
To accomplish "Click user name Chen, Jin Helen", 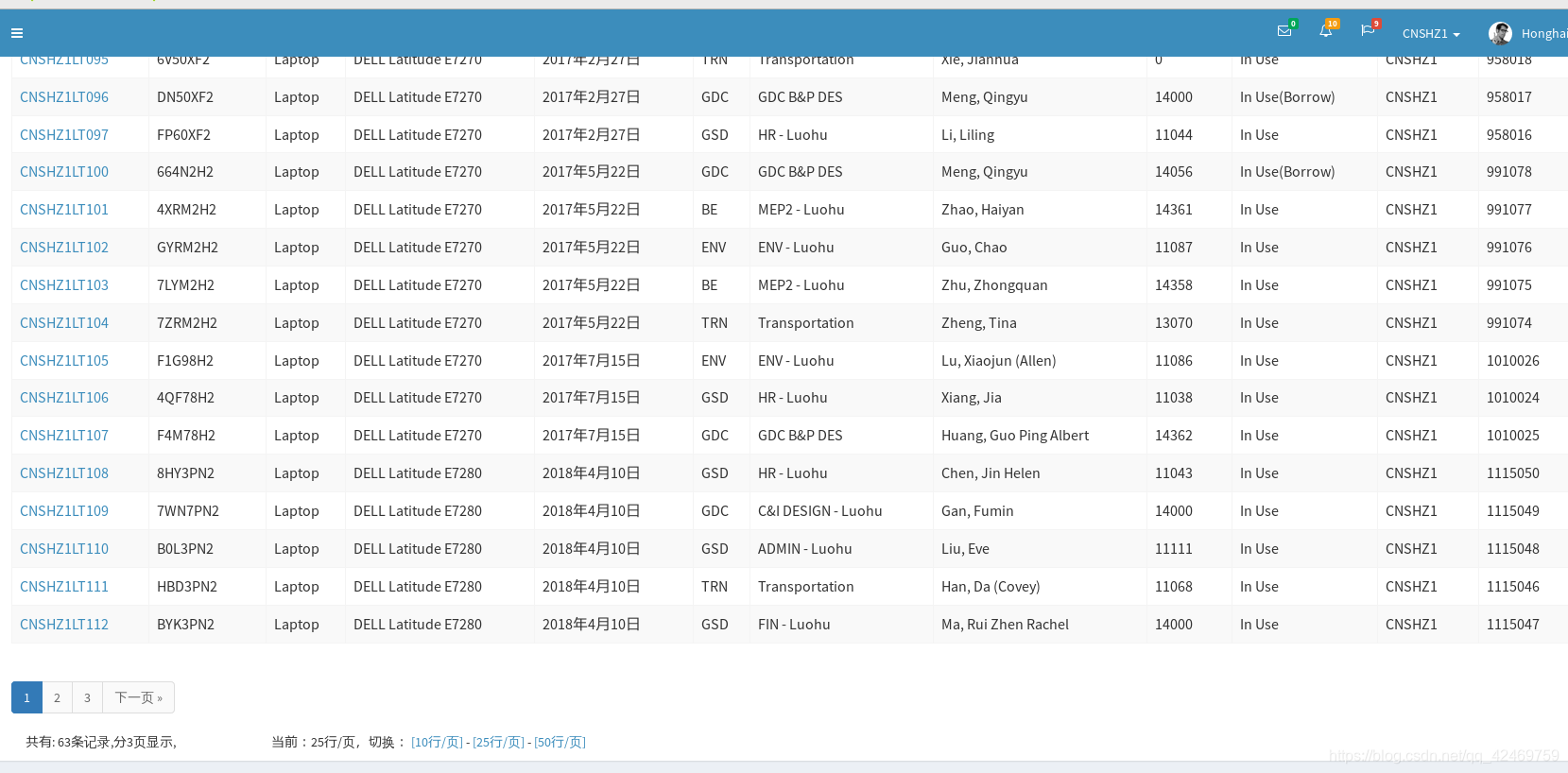I will 991,473.
